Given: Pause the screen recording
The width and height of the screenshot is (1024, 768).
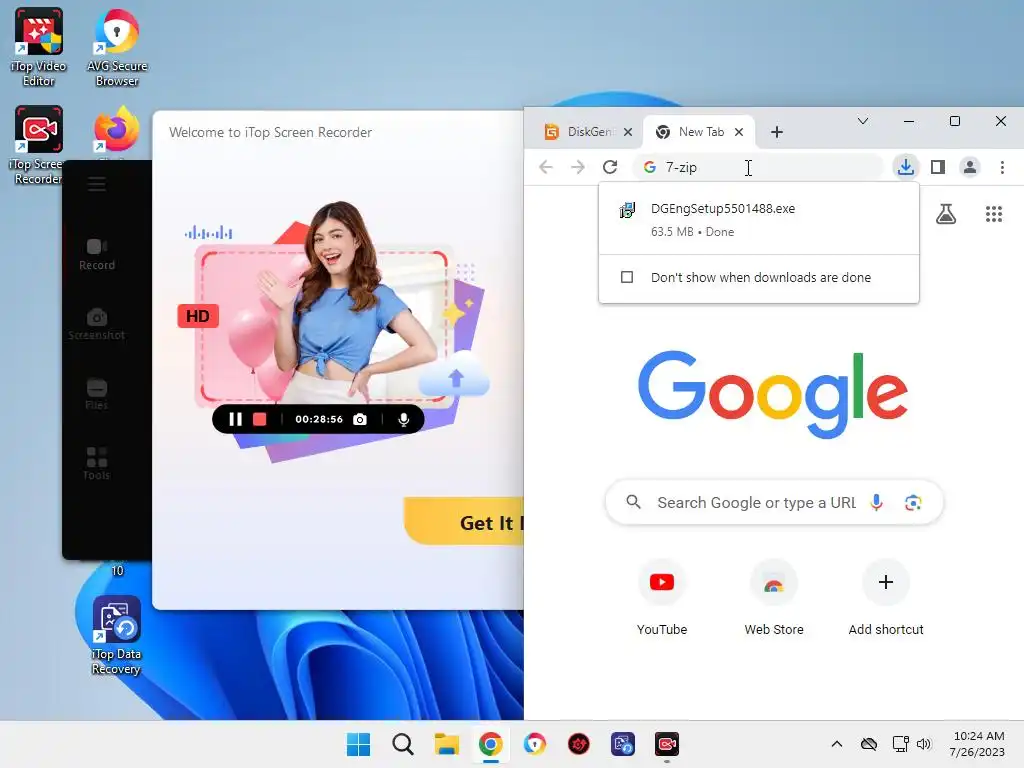Looking at the screenshot, I should coord(235,419).
